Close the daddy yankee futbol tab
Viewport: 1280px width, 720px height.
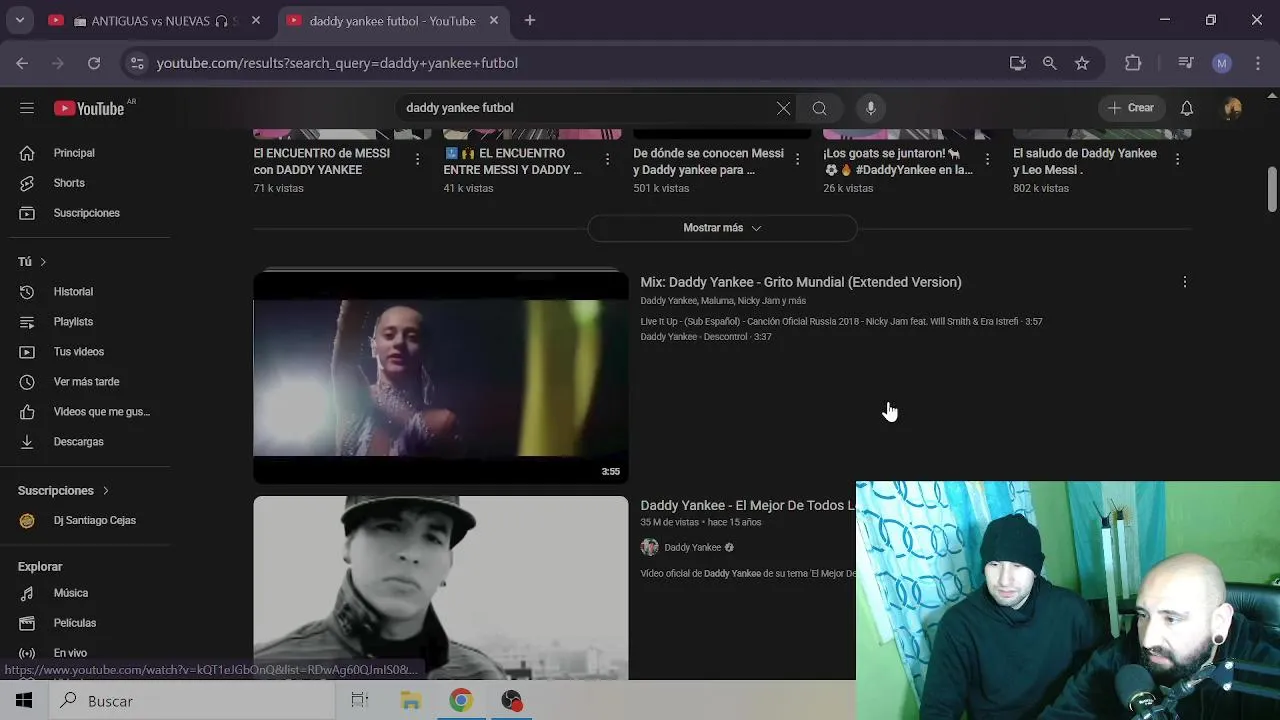click(x=494, y=21)
